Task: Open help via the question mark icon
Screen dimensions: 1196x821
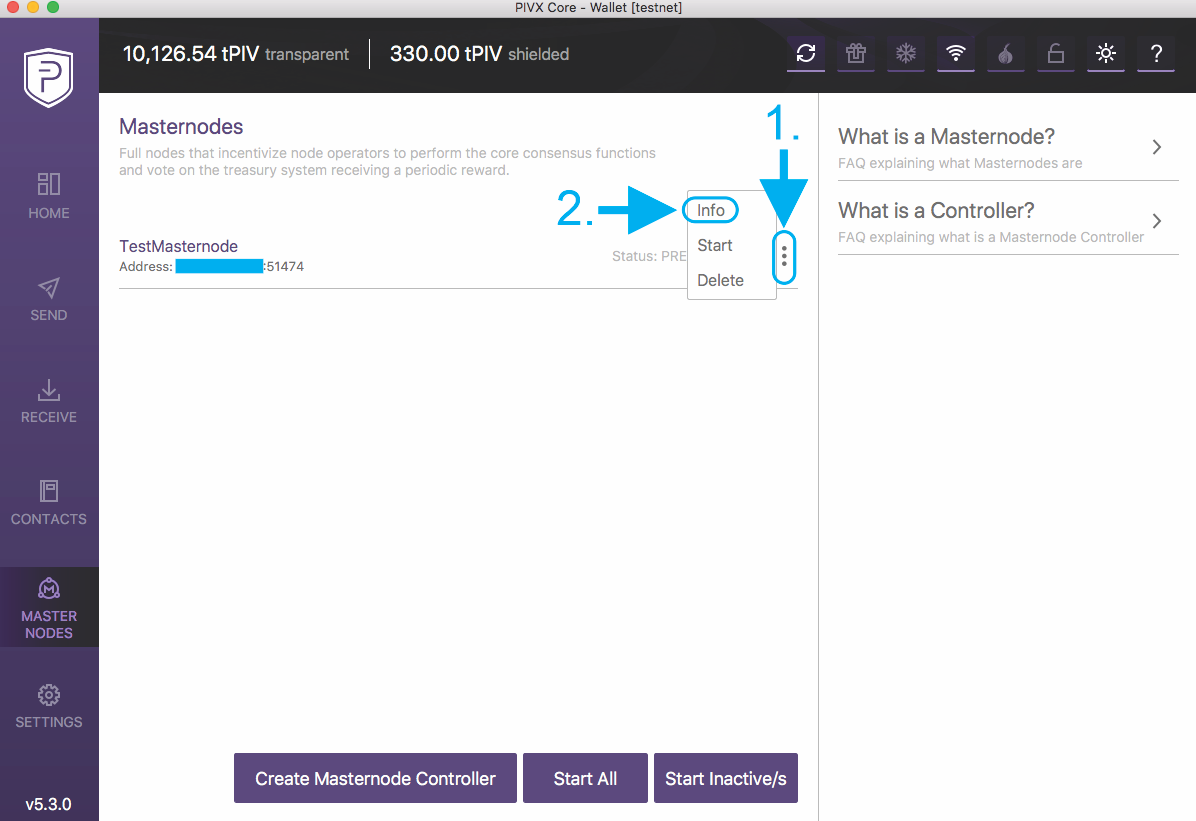Action: (1156, 53)
